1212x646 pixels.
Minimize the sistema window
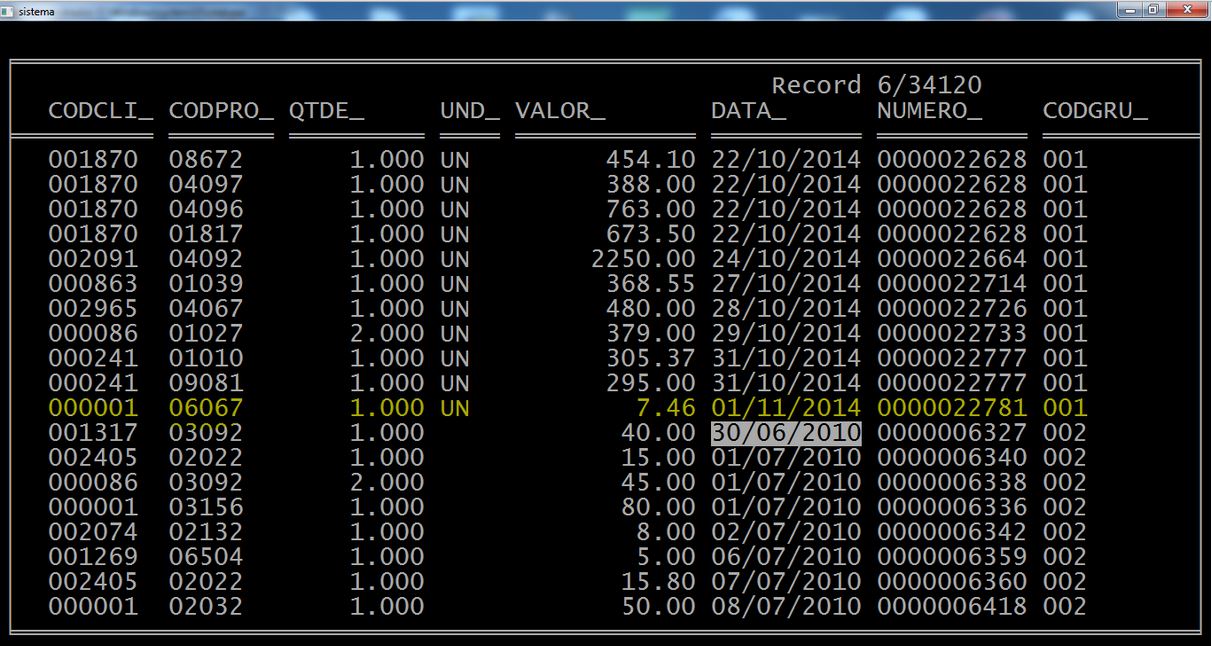pos(1130,9)
